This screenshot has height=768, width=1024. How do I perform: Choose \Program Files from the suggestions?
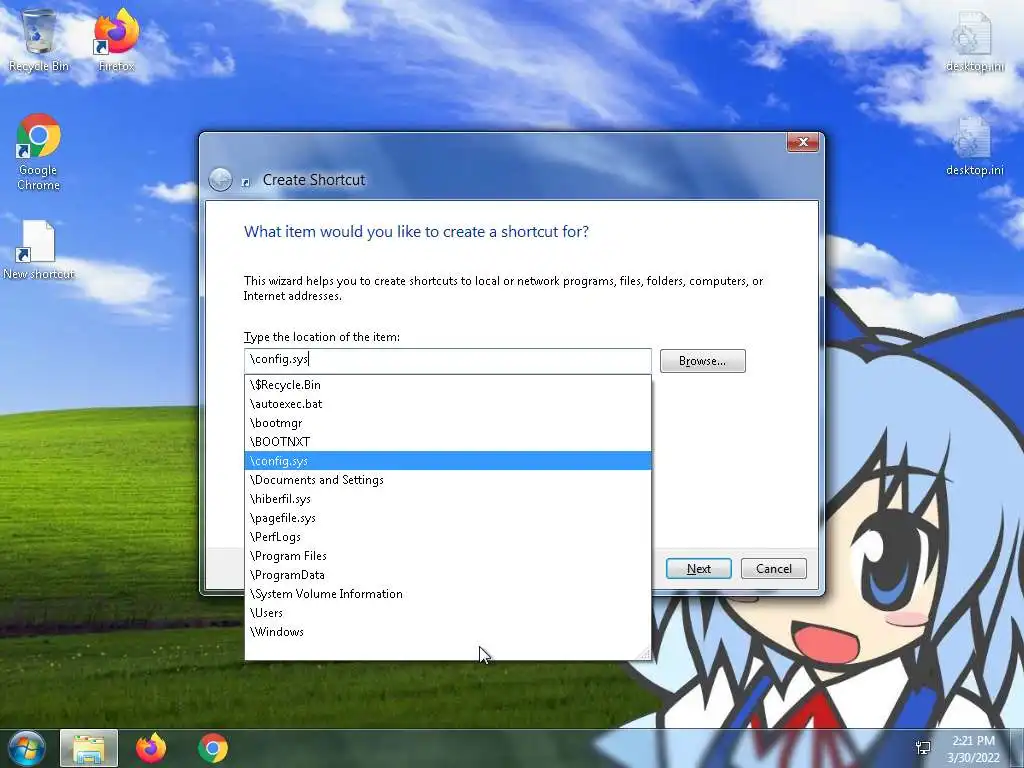(x=448, y=556)
